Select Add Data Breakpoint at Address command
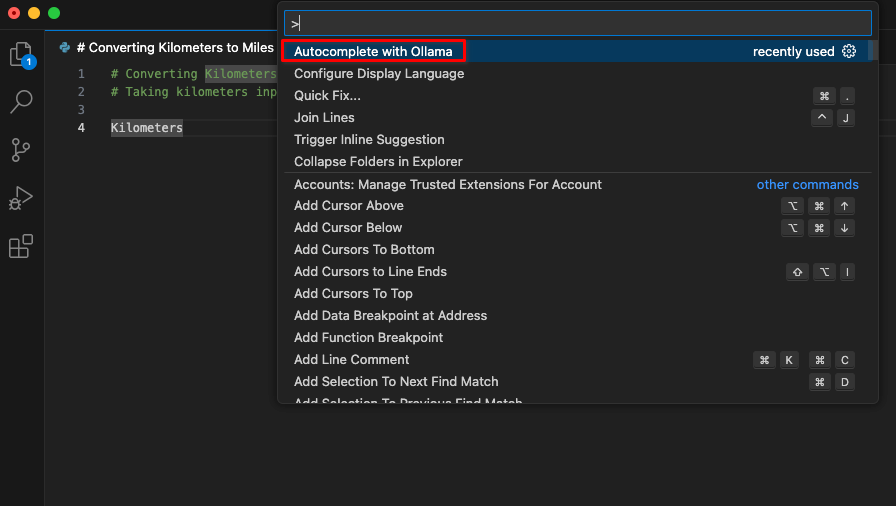Image resolution: width=896 pixels, height=506 pixels. (578, 315)
